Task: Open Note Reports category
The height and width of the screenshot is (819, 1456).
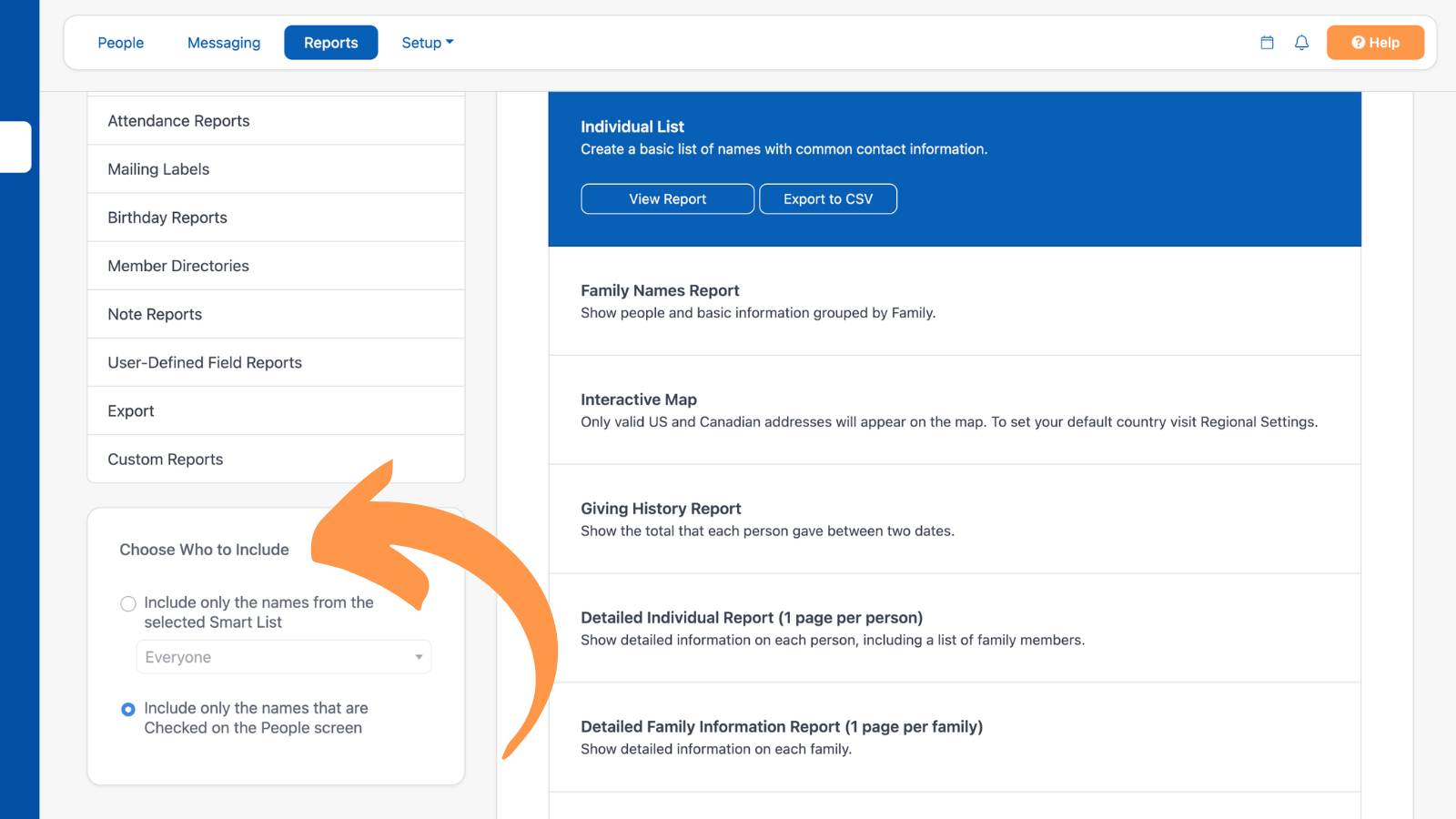Action: (x=276, y=314)
